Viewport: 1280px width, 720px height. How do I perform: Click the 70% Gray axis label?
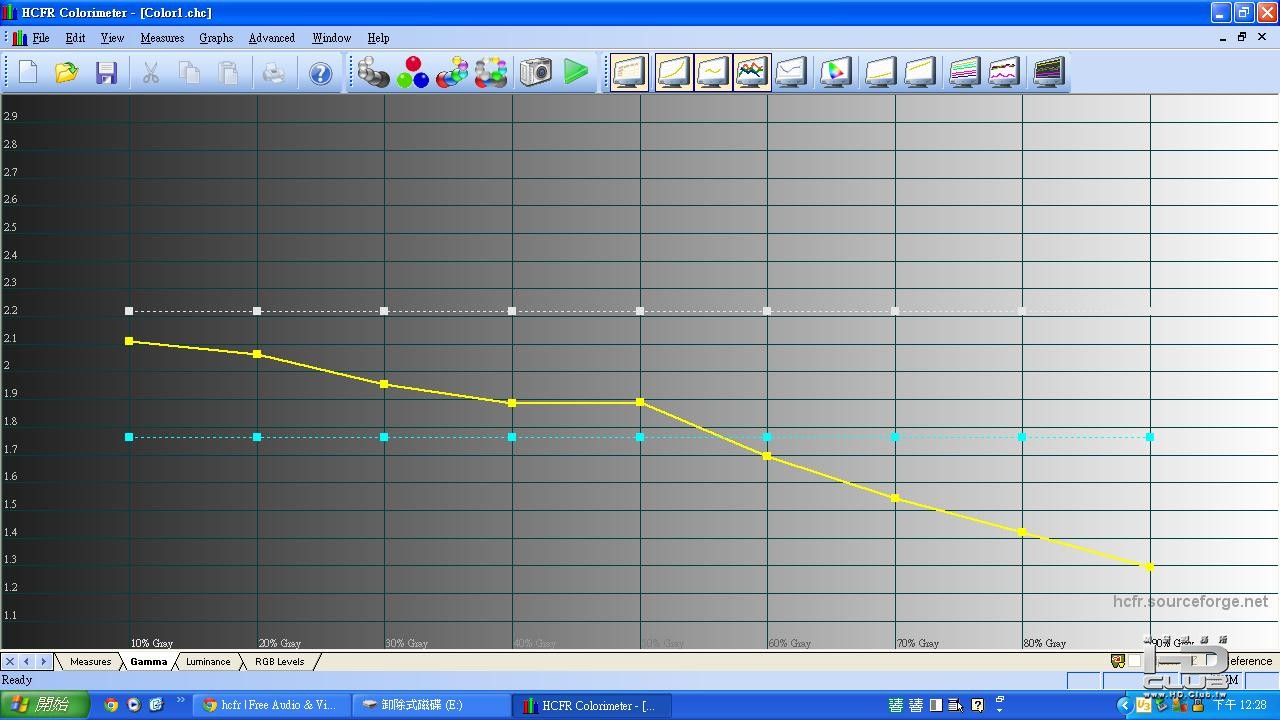point(917,643)
